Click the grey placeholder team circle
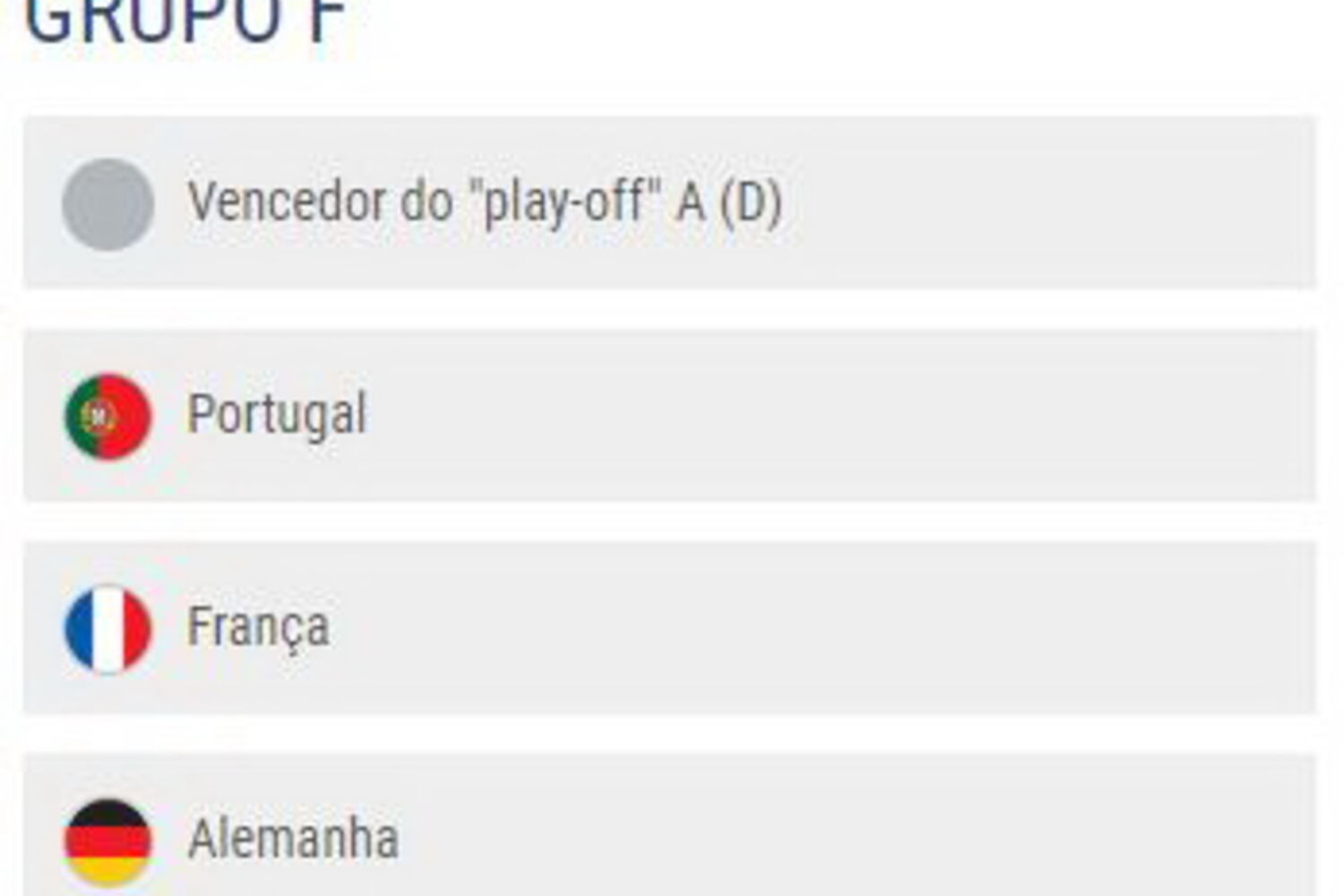Screen dimensions: 1344x896 pos(108,204)
